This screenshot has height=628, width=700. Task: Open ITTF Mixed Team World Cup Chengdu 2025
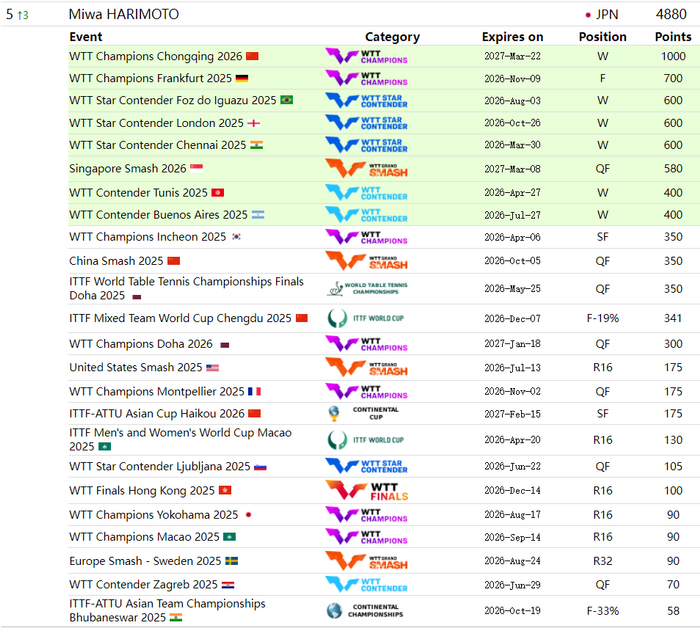pyautogui.click(x=180, y=318)
